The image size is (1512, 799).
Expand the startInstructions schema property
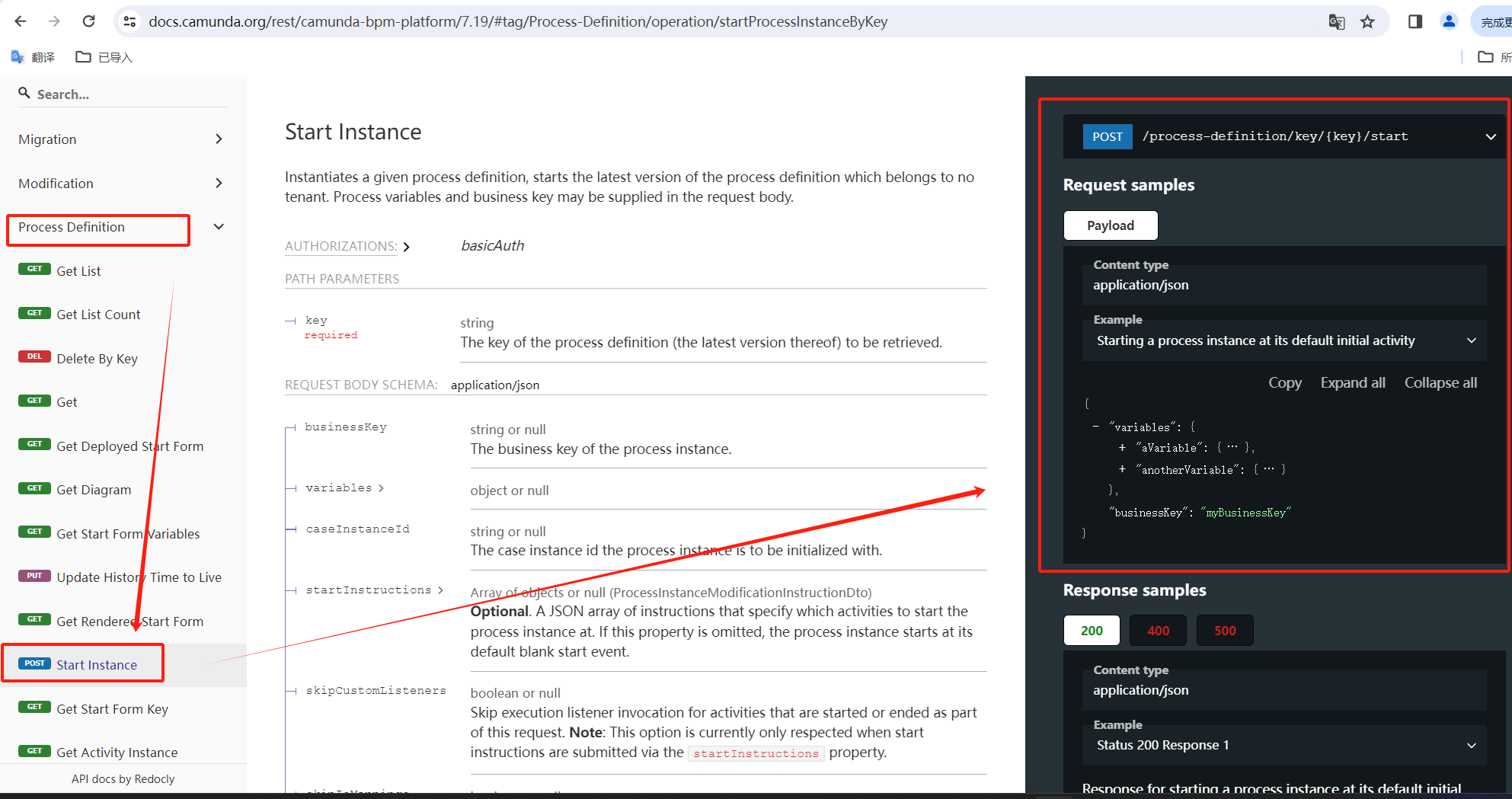pos(374,590)
